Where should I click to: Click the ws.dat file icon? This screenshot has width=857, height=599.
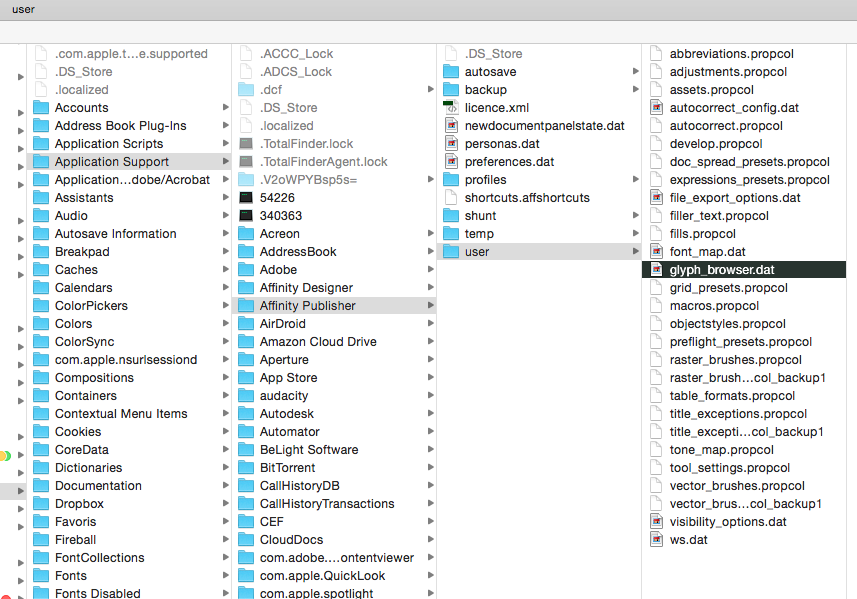tap(656, 539)
